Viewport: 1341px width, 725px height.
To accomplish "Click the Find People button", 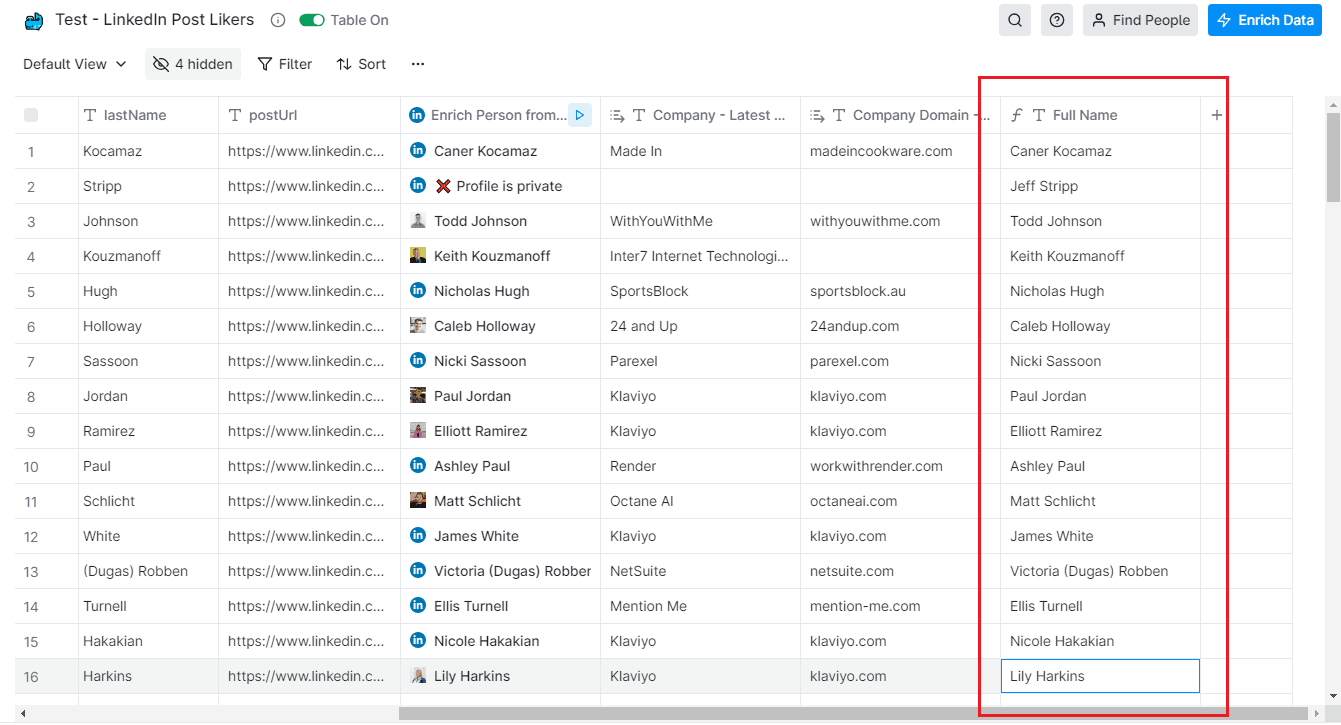I will tap(1140, 20).
